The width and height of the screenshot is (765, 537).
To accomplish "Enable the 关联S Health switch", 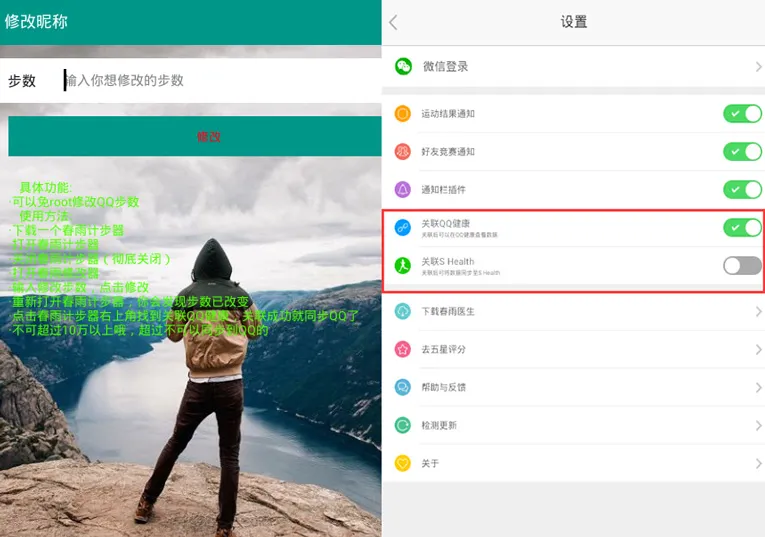I will coord(742,266).
